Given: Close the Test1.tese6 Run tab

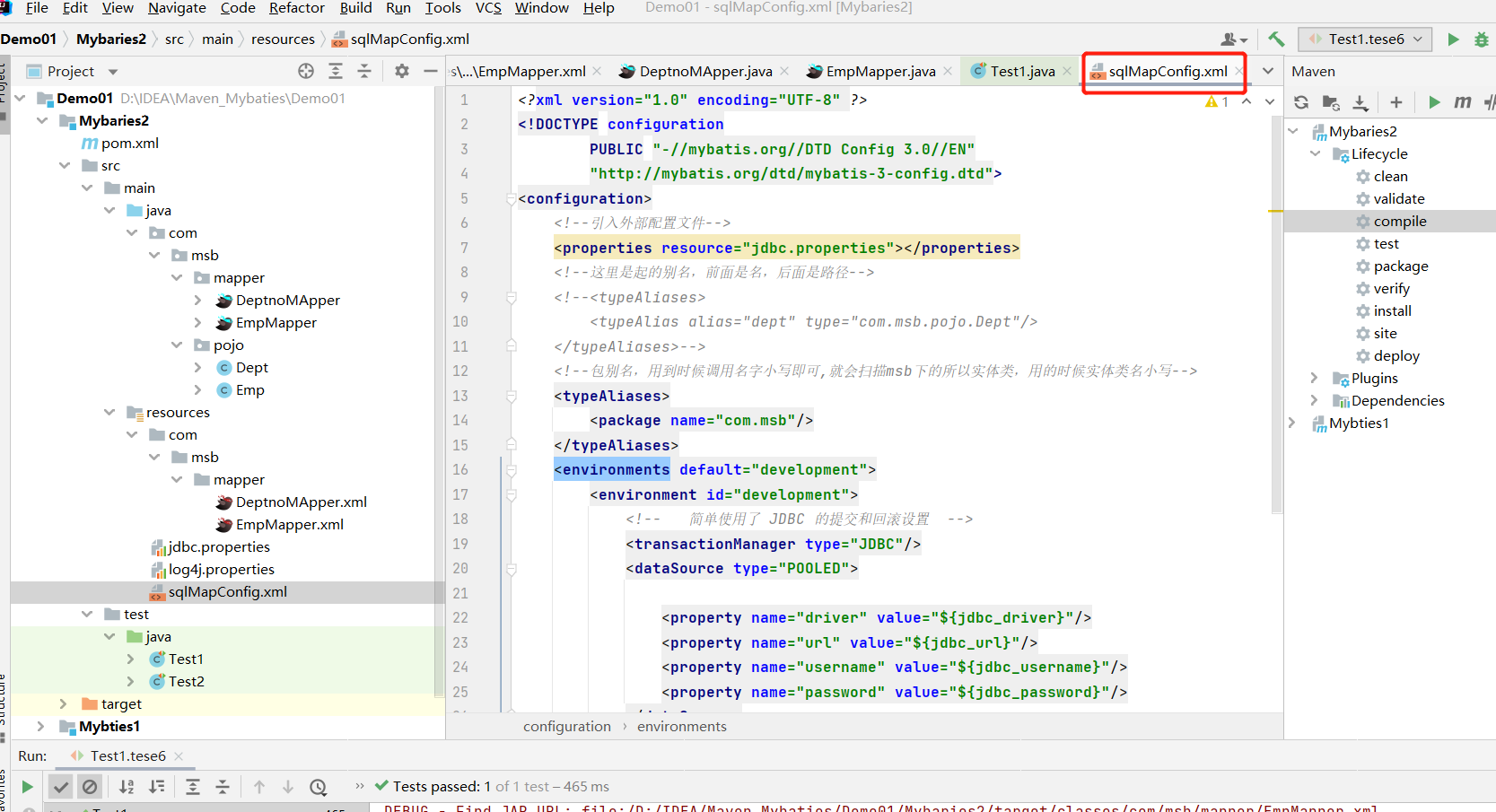Looking at the screenshot, I should tap(179, 756).
